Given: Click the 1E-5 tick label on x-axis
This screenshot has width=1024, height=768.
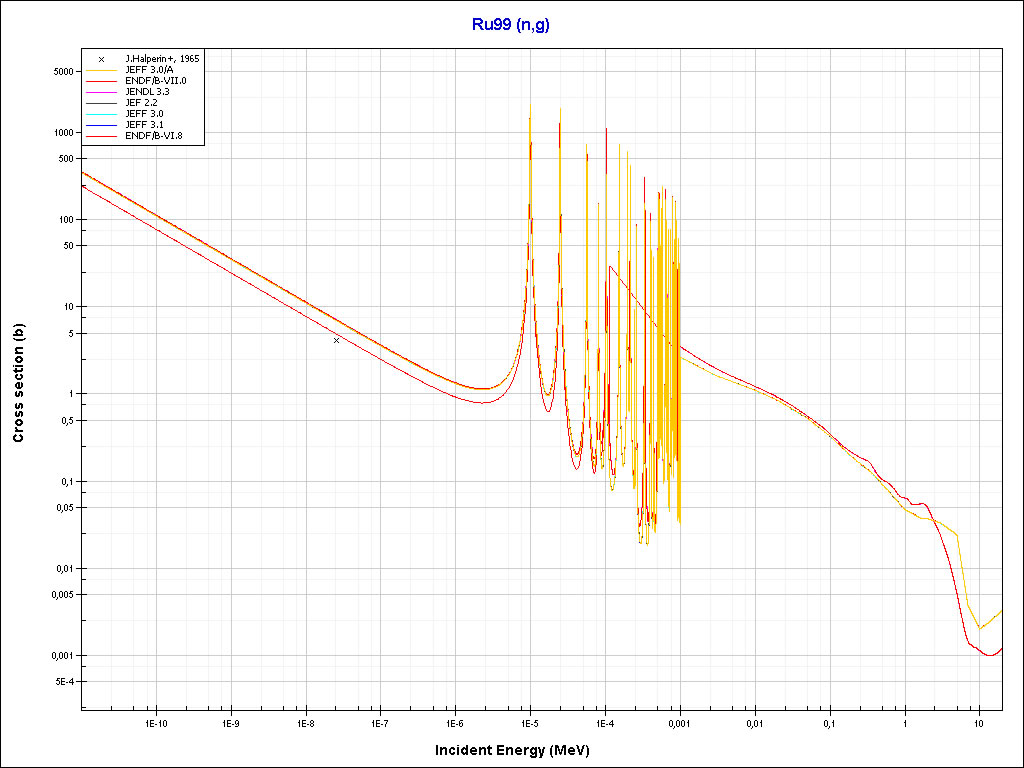Looking at the screenshot, I should tap(530, 721).
